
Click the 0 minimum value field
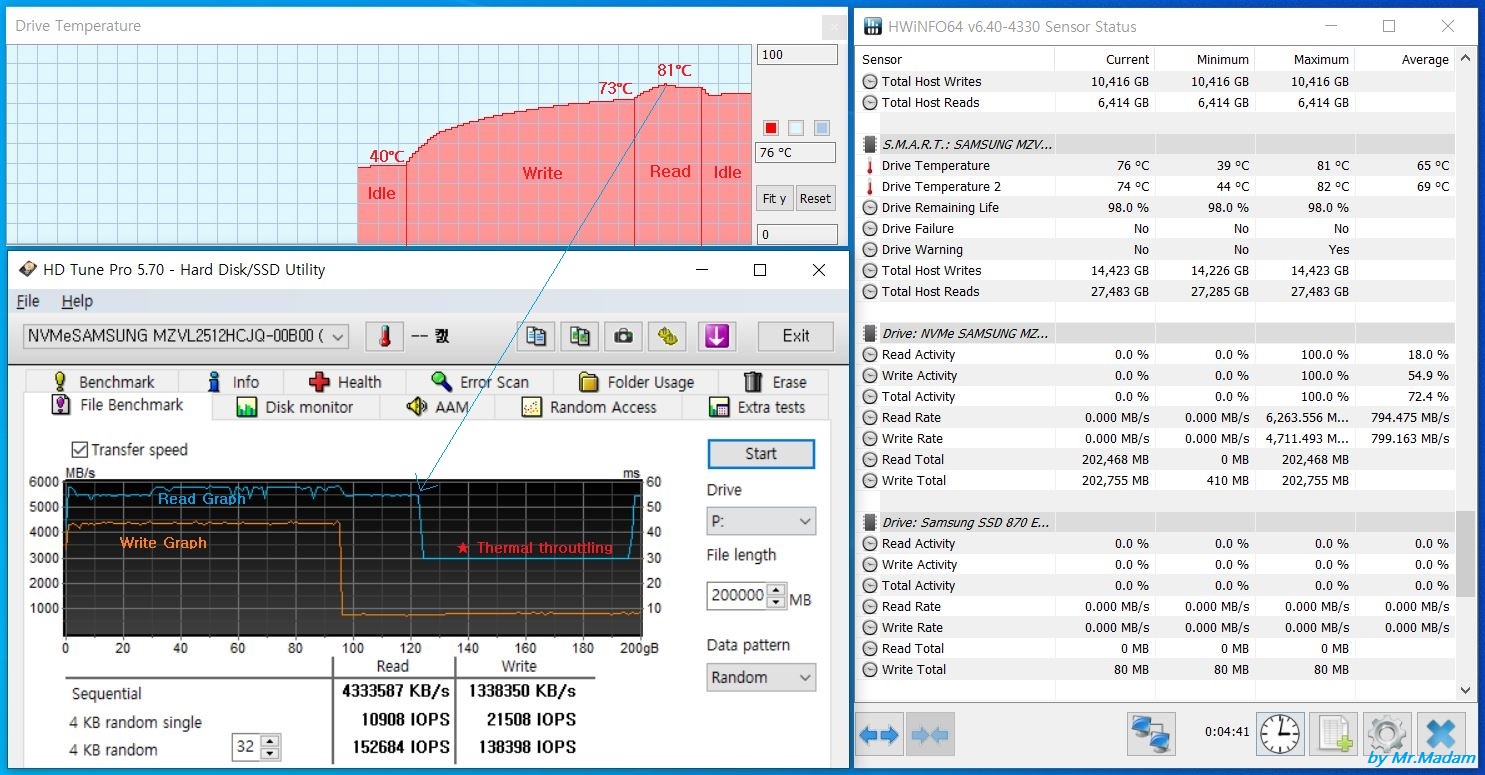coord(797,235)
